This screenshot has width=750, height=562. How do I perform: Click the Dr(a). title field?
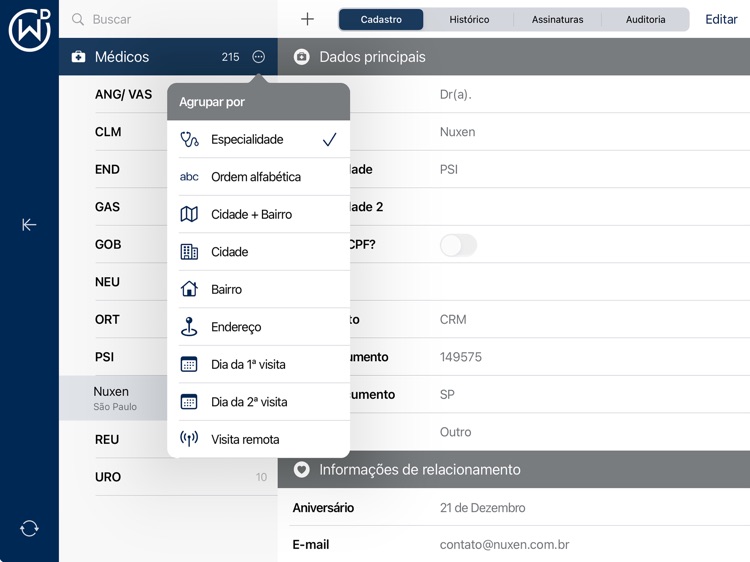(x=455, y=94)
